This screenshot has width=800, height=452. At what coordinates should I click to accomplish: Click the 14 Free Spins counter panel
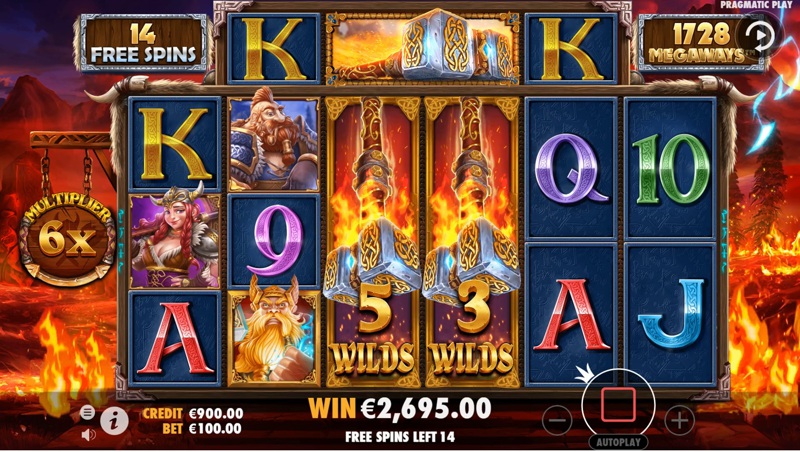click(143, 43)
